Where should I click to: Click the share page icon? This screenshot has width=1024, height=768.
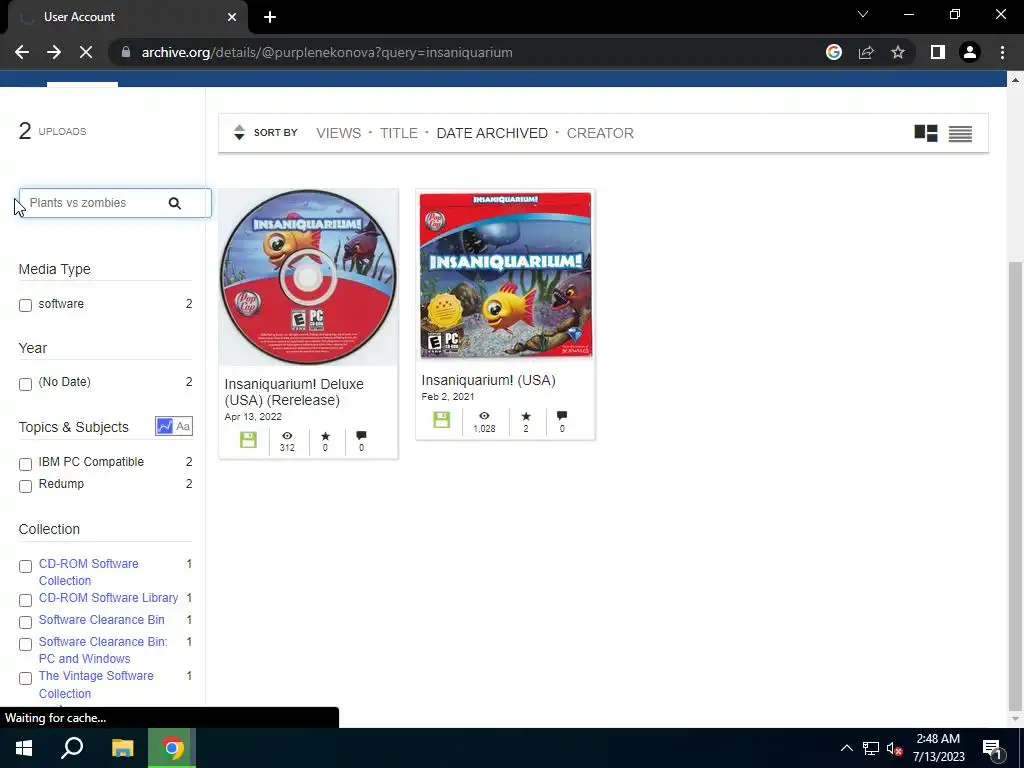pos(866,52)
